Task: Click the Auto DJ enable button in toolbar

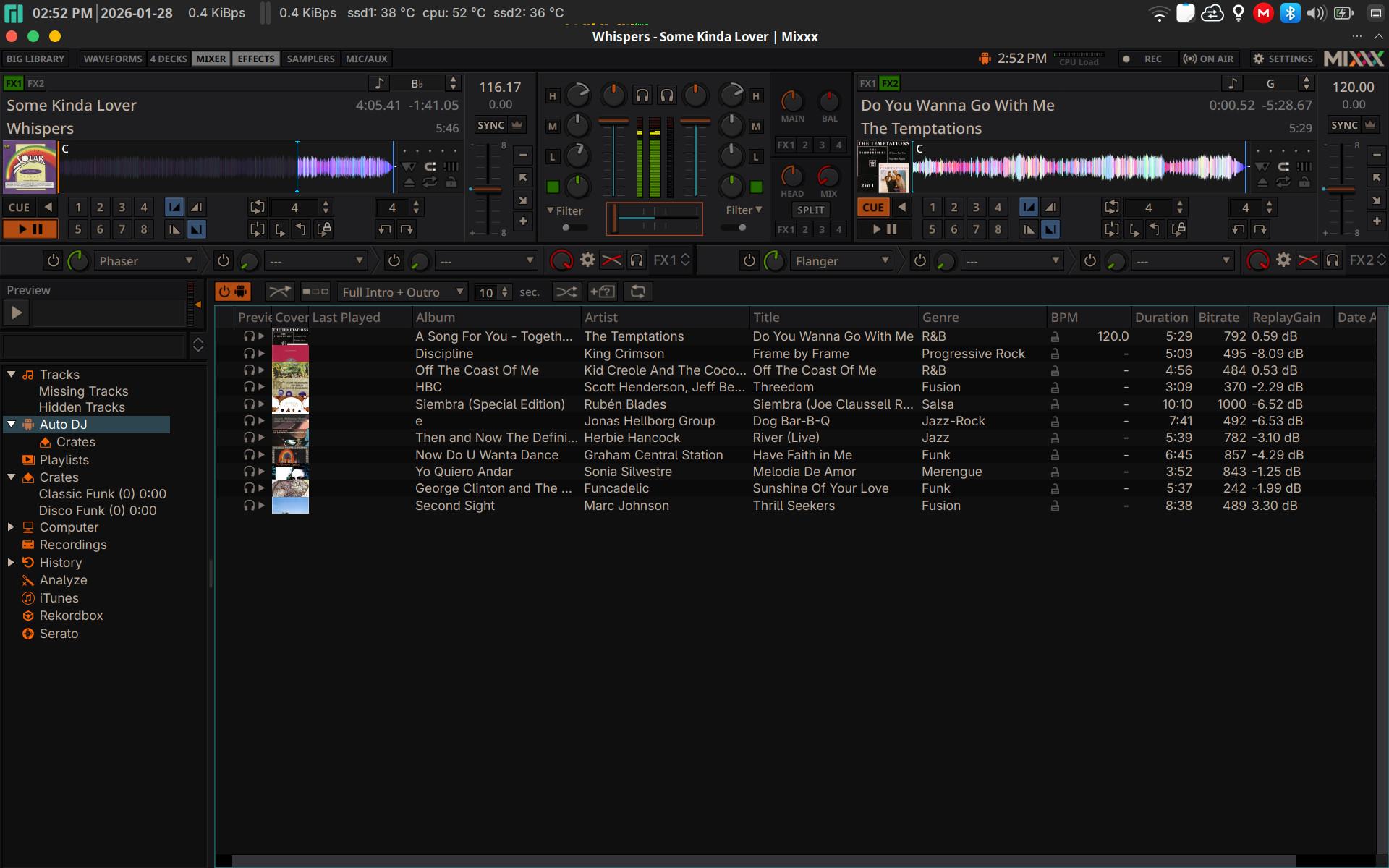Action: [x=232, y=292]
